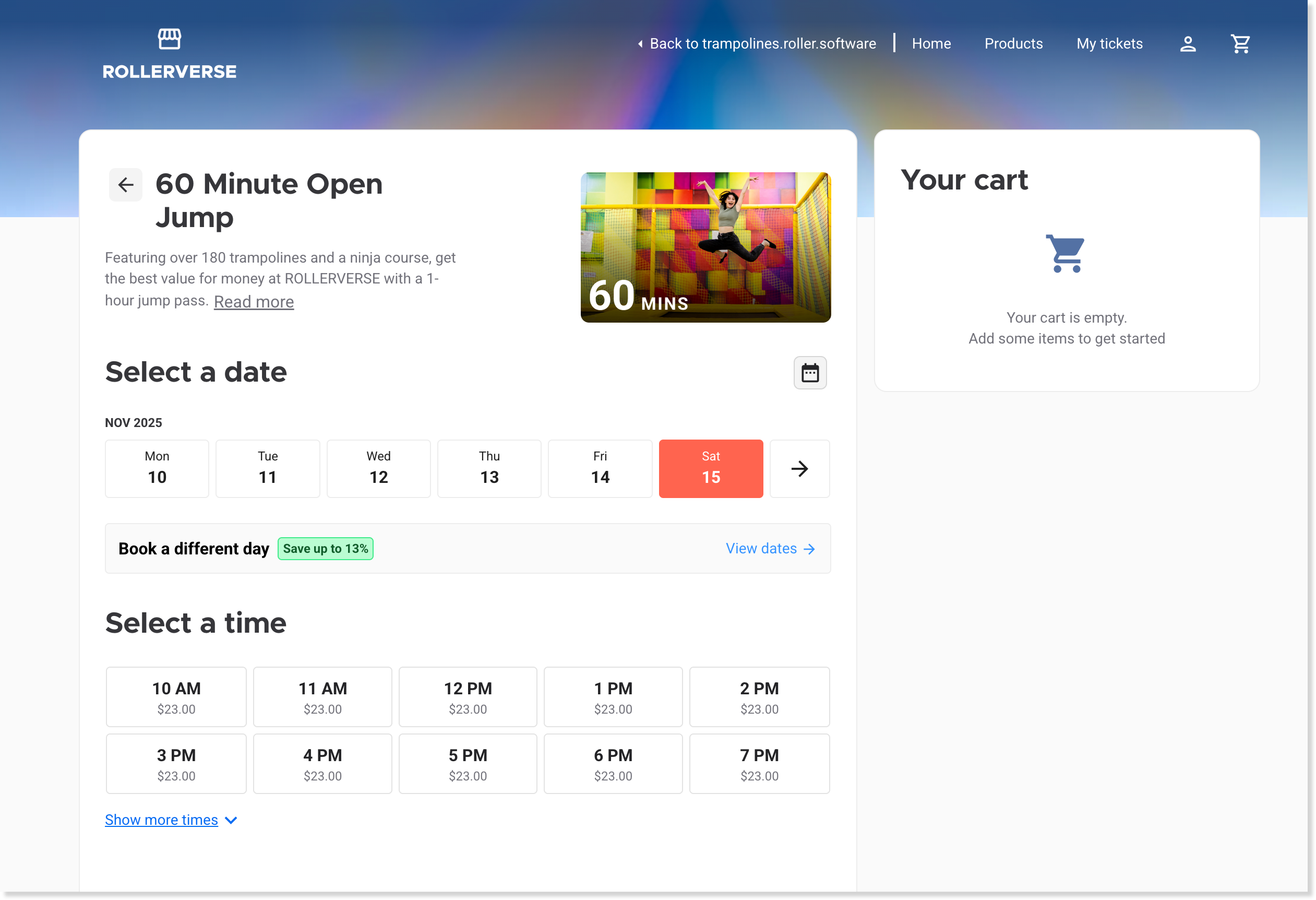Screen dimensions: 1316x900
Task: Select the 12 PM time slot
Action: coord(468,696)
